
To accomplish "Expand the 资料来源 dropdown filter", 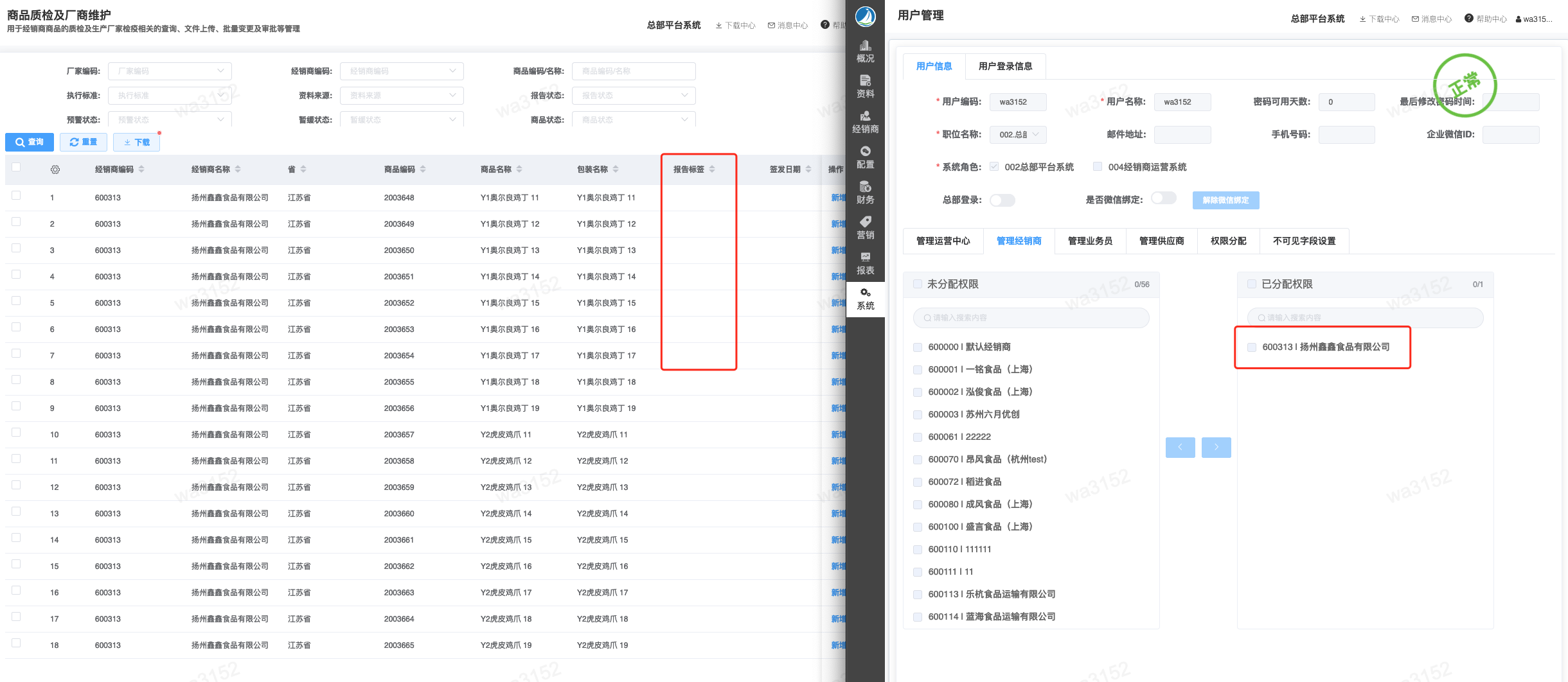I will [402, 96].
